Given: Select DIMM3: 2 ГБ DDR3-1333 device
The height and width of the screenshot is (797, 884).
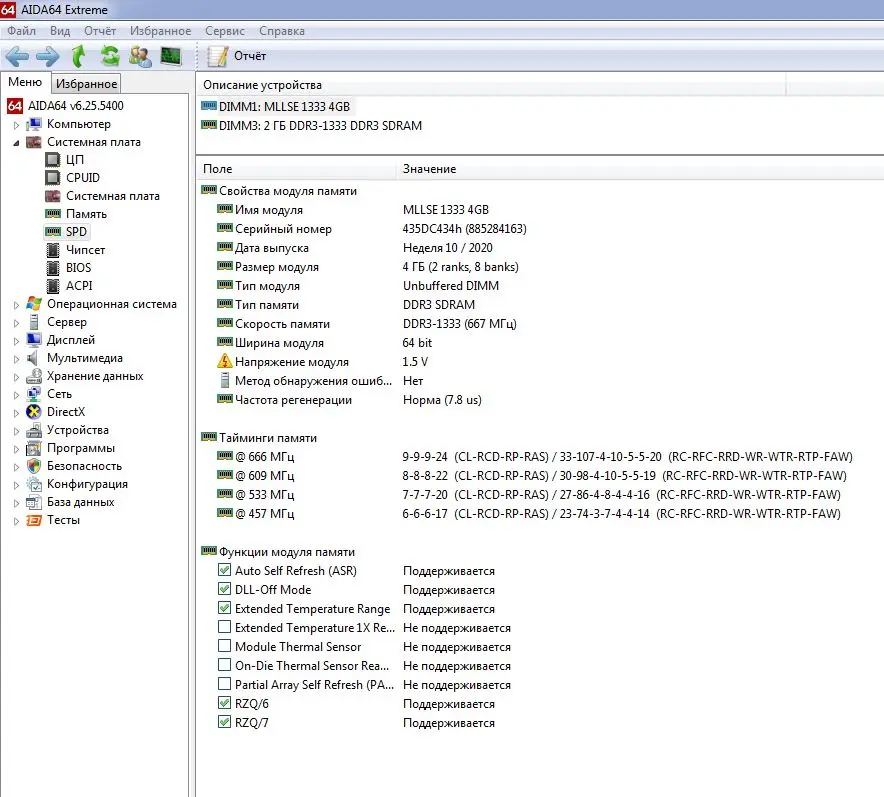Looking at the screenshot, I should click(x=312, y=125).
